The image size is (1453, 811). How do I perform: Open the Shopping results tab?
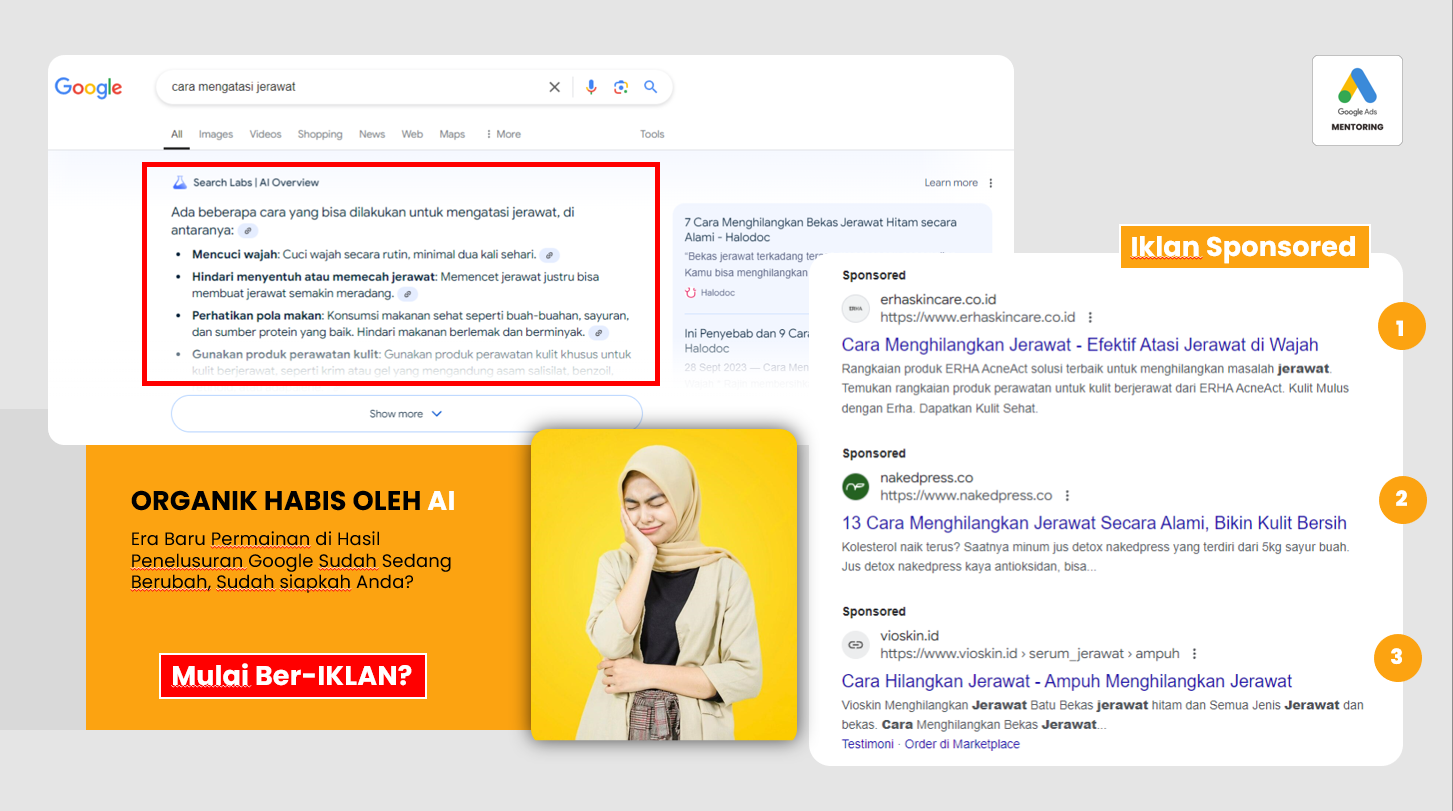tap(320, 134)
